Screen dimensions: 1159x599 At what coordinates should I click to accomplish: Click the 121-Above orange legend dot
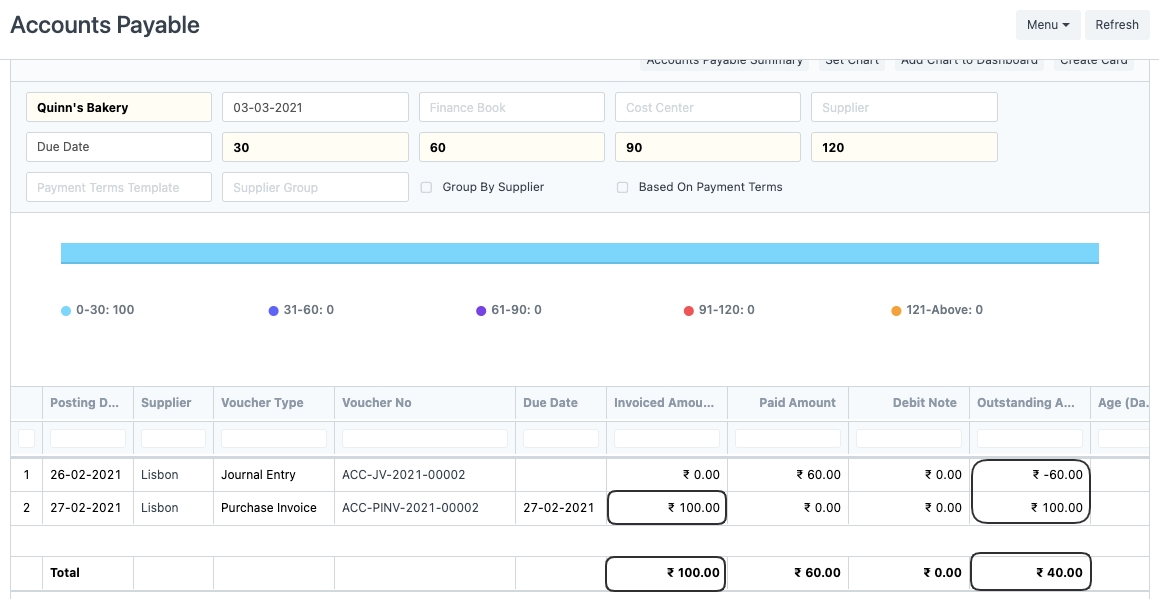click(897, 311)
